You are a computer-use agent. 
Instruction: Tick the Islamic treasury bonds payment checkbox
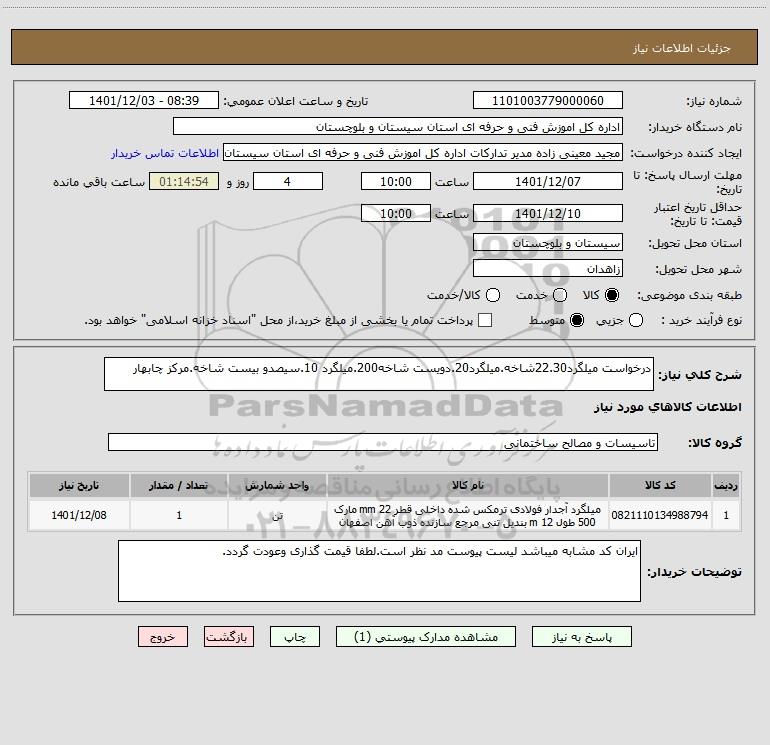485,320
